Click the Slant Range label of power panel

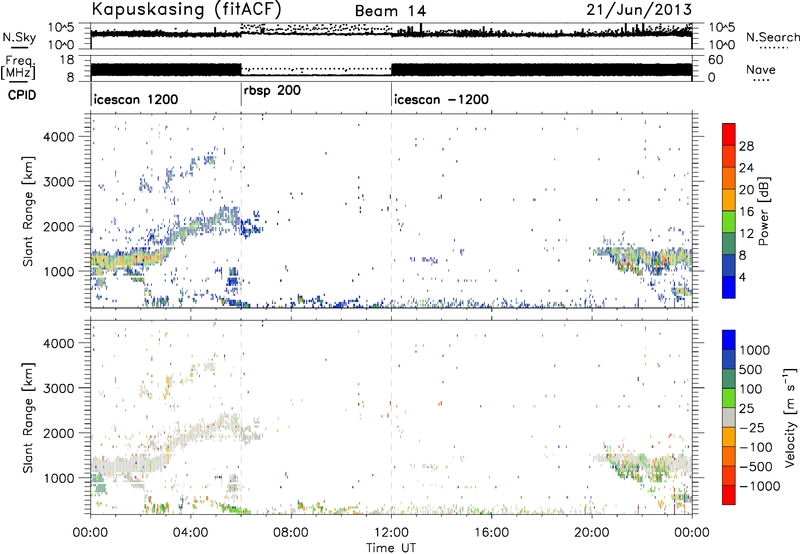[28, 211]
